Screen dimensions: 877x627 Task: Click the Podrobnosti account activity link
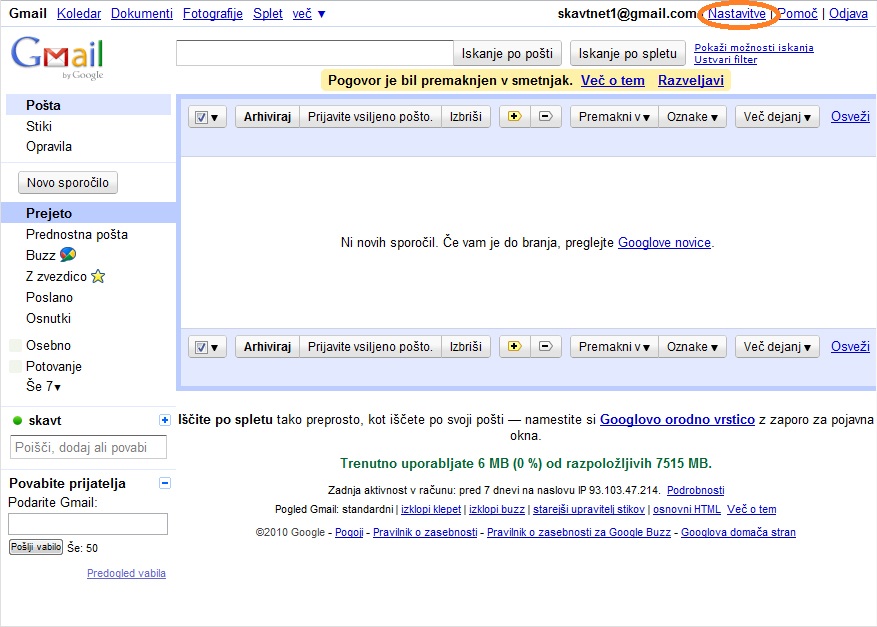click(x=695, y=490)
